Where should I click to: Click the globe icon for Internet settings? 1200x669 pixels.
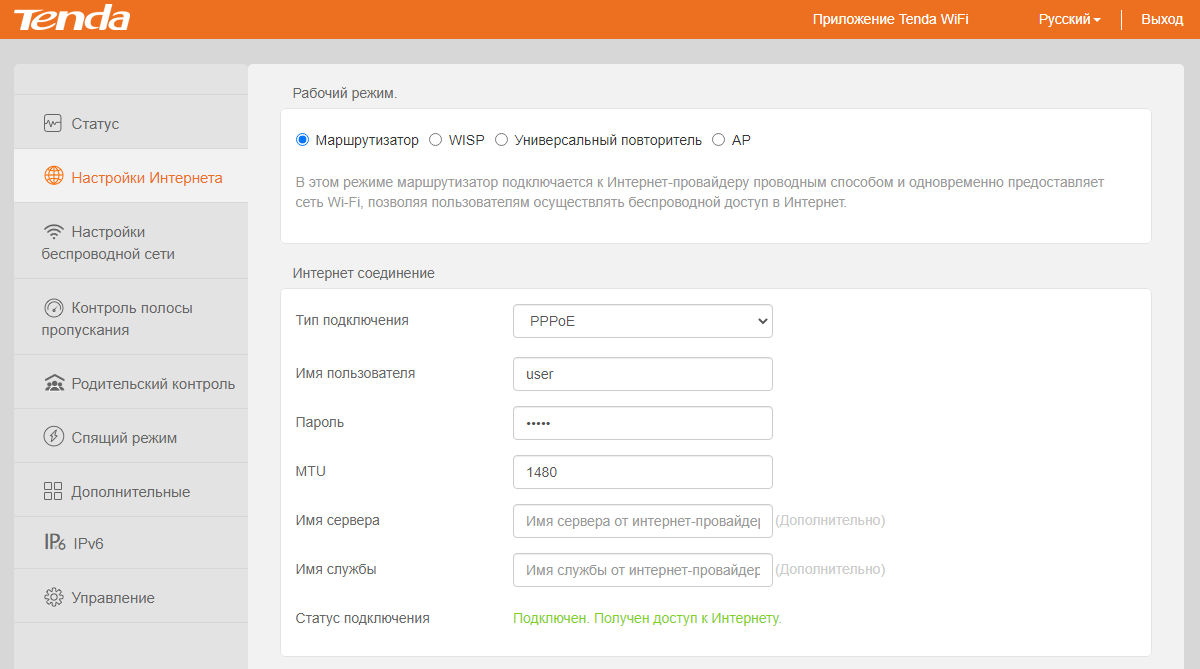tap(54, 177)
